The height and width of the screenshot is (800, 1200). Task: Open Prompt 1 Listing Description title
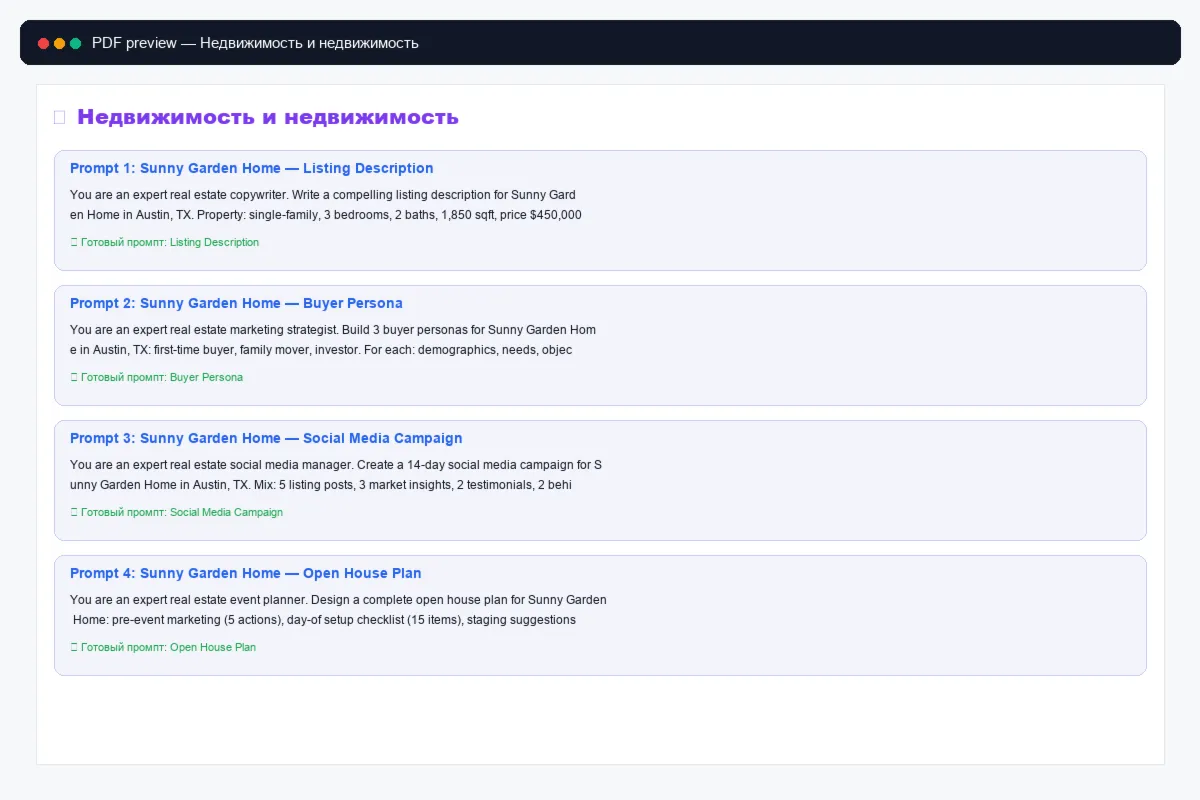252,168
